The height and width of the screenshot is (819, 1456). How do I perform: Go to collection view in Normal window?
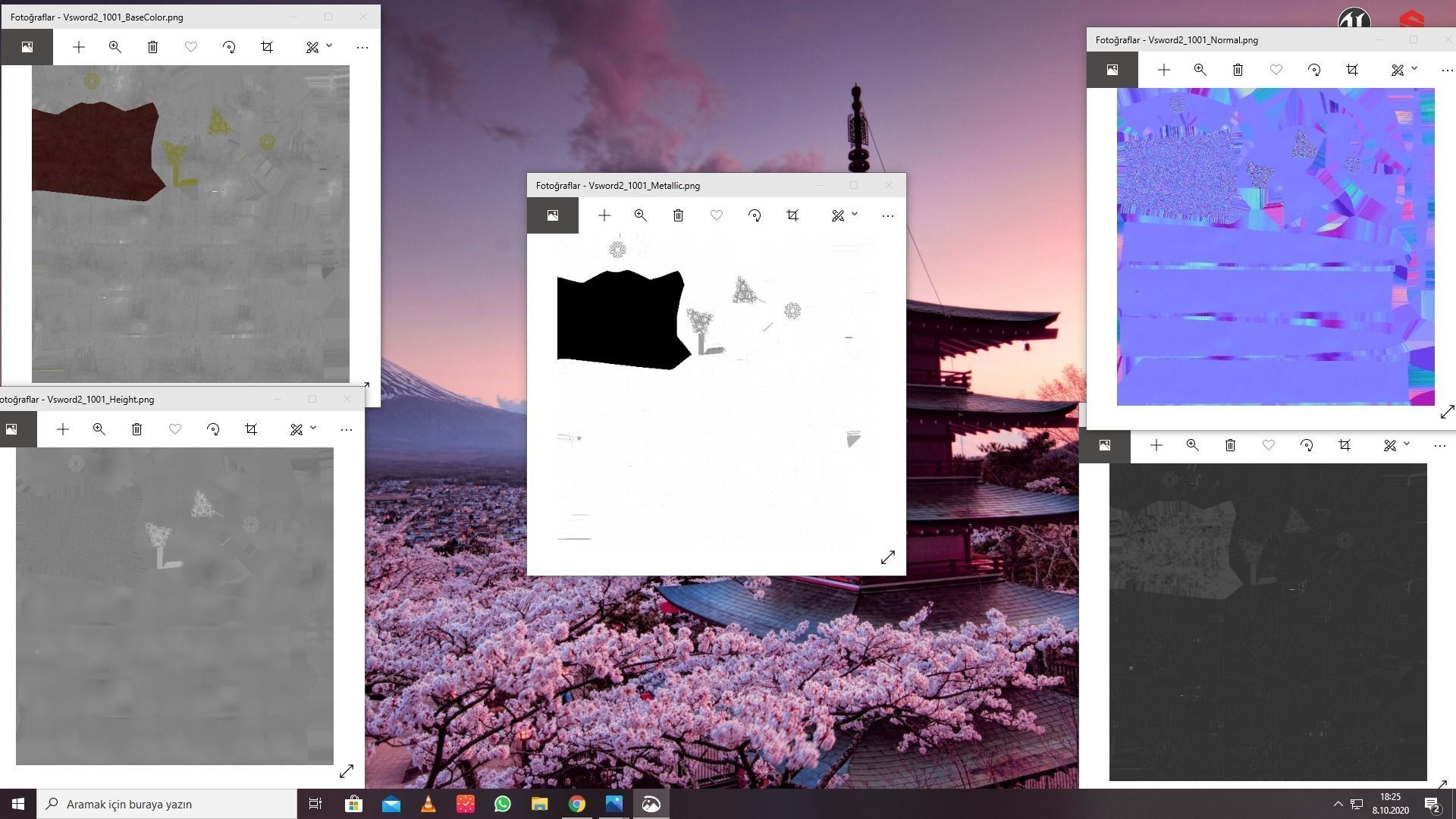coord(1112,70)
